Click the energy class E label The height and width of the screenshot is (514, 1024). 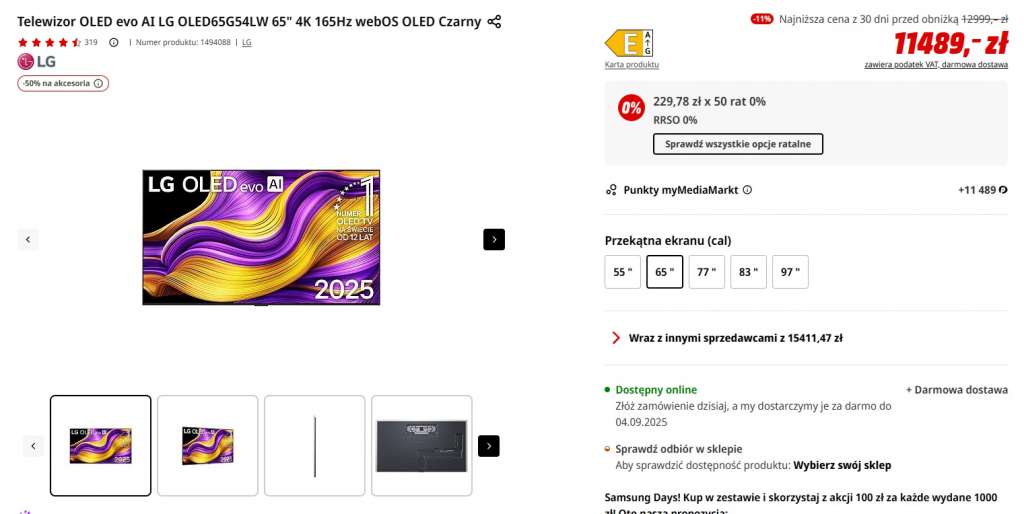click(628, 43)
